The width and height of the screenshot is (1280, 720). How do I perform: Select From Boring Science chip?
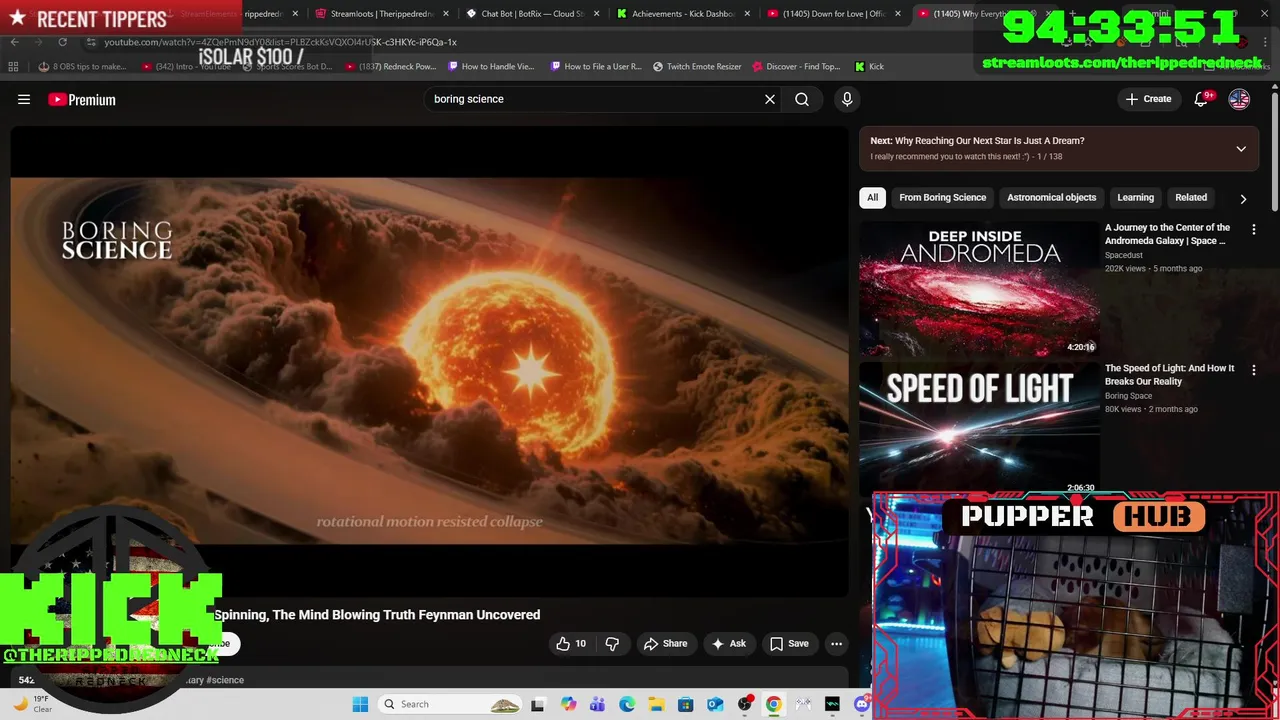click(942, 197)
